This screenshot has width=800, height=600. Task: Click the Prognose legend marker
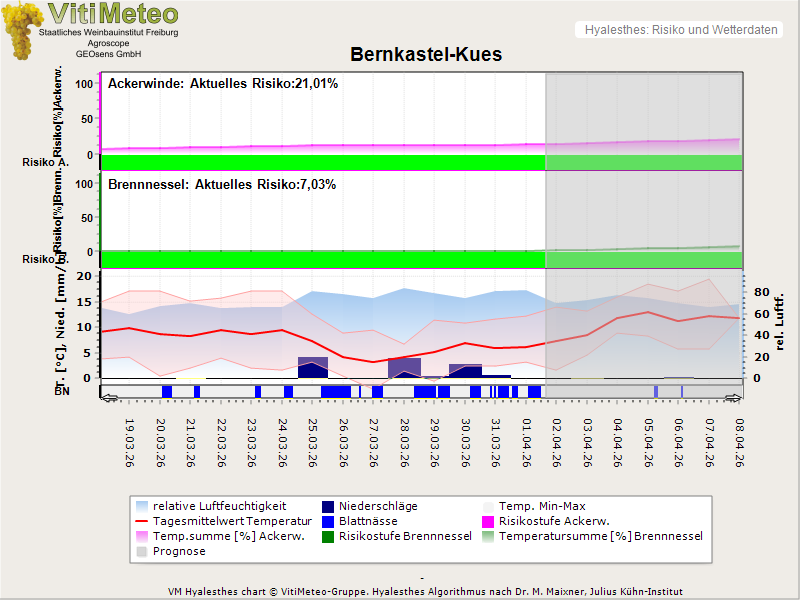click(x=144, y=551)
